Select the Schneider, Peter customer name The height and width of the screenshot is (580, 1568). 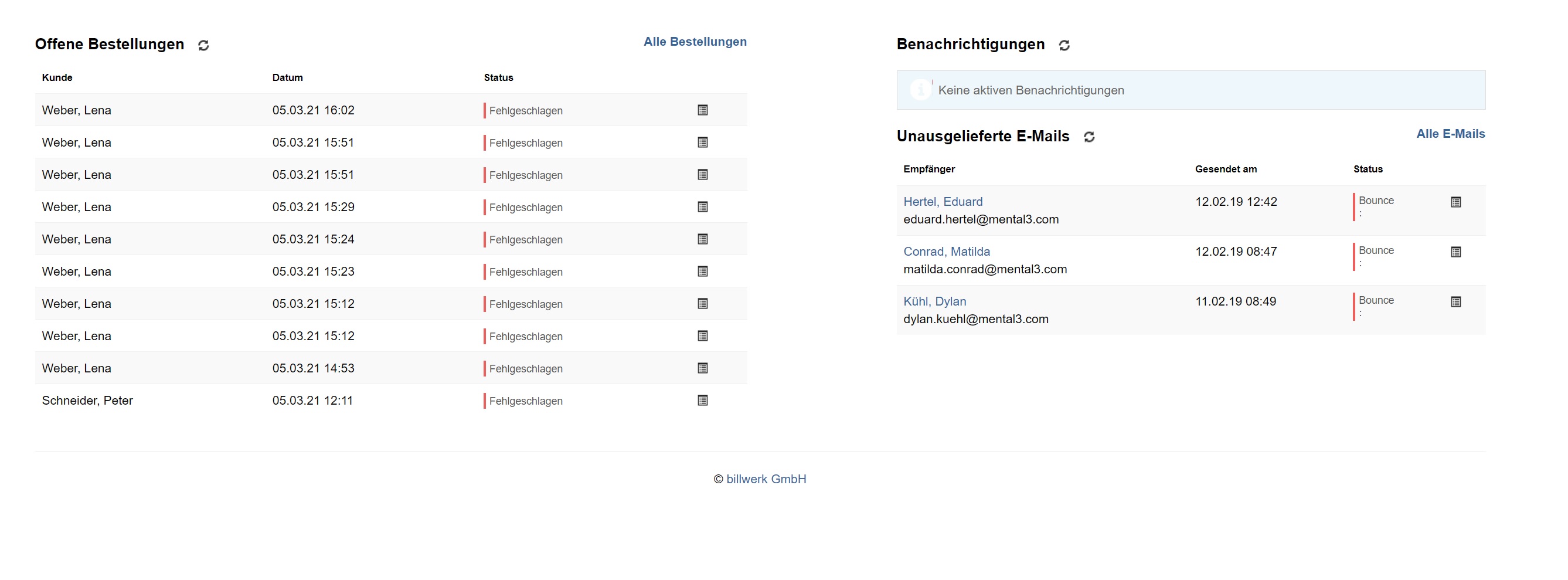87,401
